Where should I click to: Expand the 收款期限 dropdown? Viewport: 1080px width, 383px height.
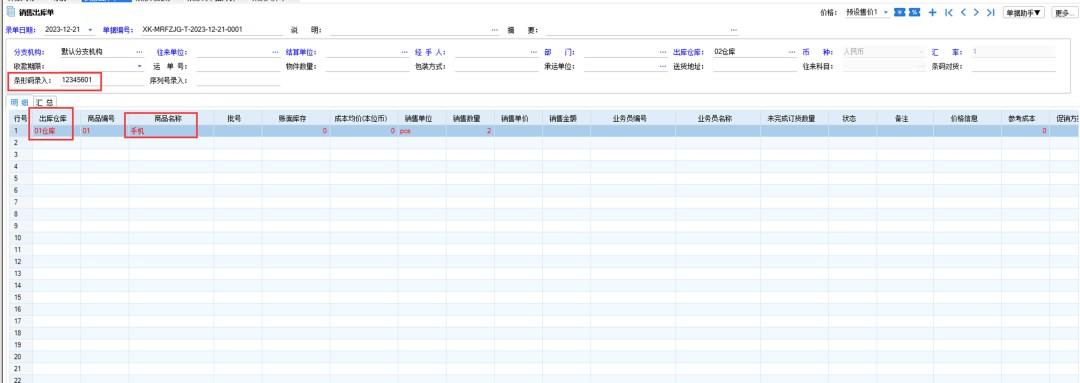click(x=140, y=67)
